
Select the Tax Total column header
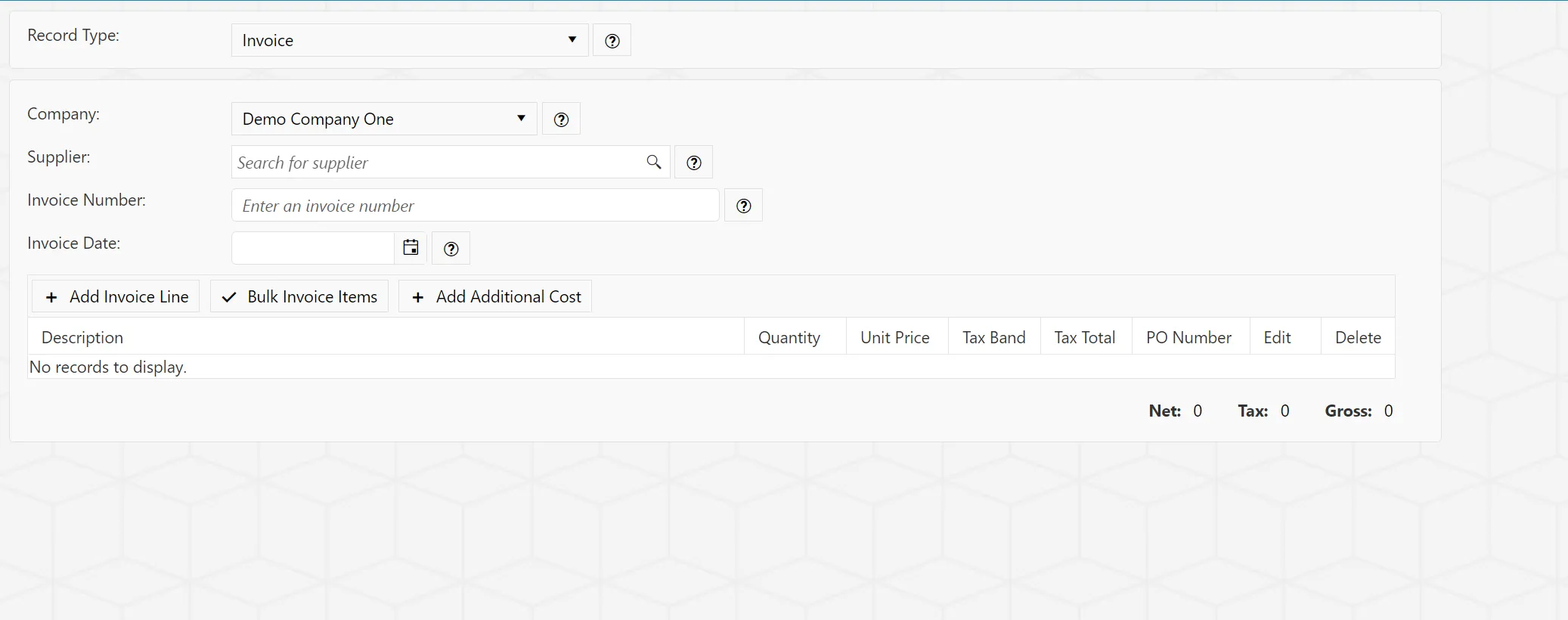point(1086,337)
